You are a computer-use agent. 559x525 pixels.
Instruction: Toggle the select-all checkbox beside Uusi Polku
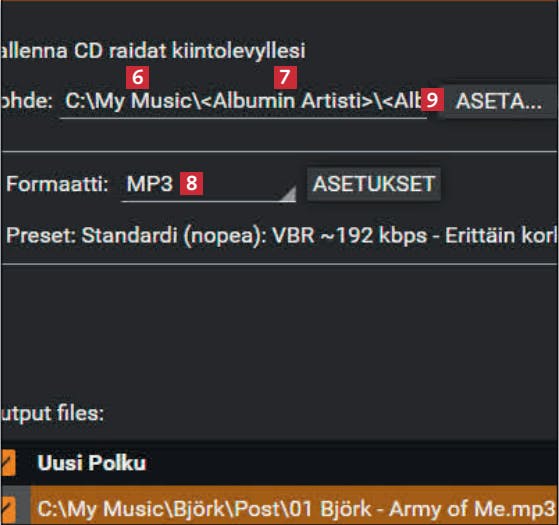tap(8, 463)
